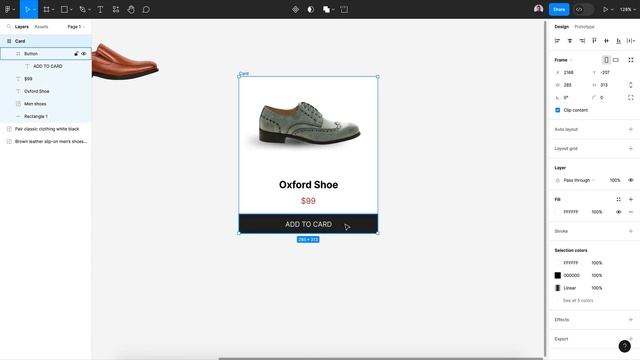The width and height of the screenshot is (640, 360).
Task: Add Auto layout
Action: click(631, 129)
